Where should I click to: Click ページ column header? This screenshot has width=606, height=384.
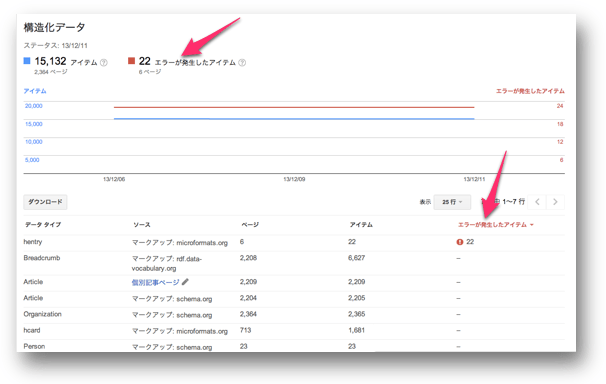250,225
